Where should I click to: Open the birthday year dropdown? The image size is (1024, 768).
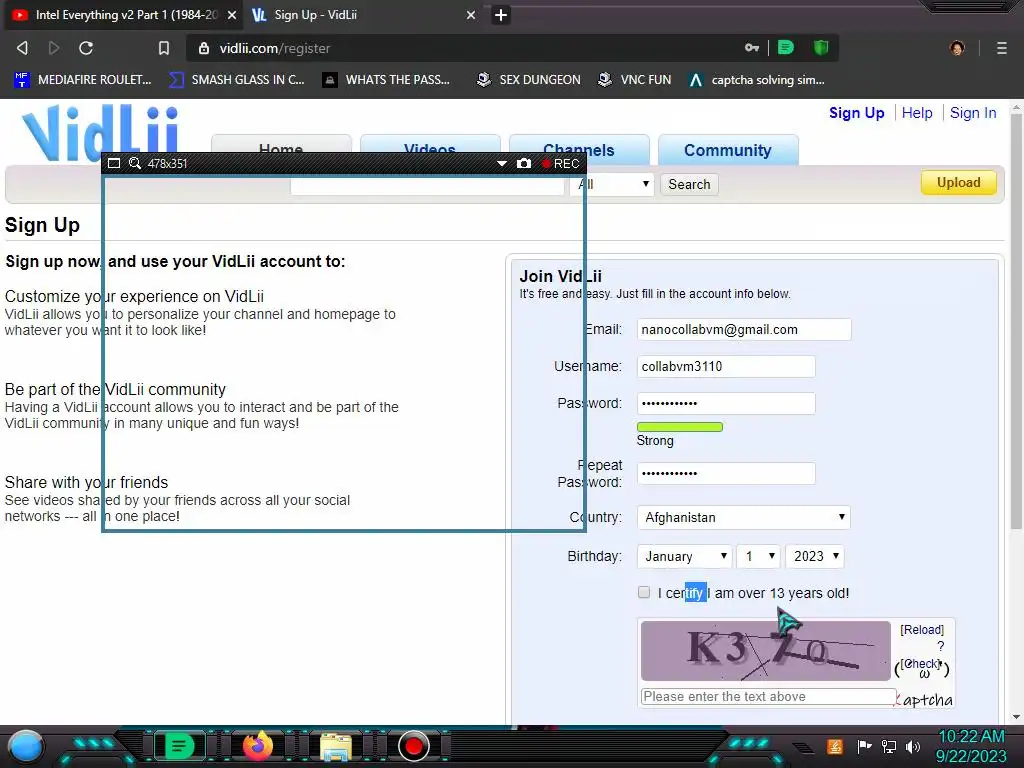pyautogui.click(x=815, y=556)
